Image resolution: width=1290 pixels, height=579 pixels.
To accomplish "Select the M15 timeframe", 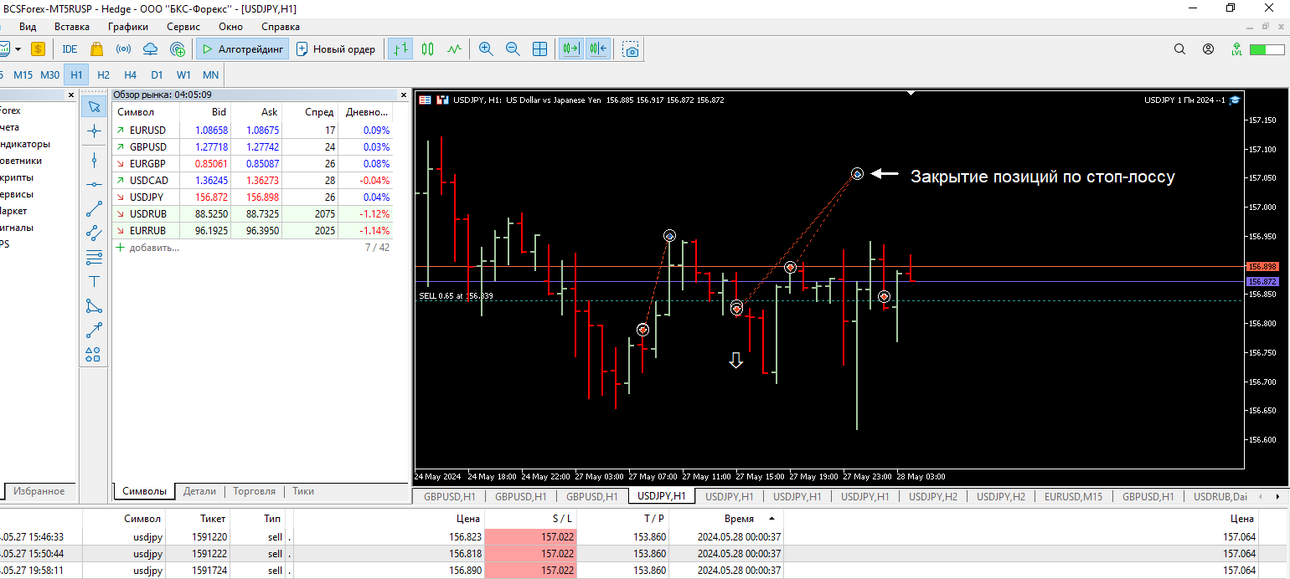I will coord(23,74).
